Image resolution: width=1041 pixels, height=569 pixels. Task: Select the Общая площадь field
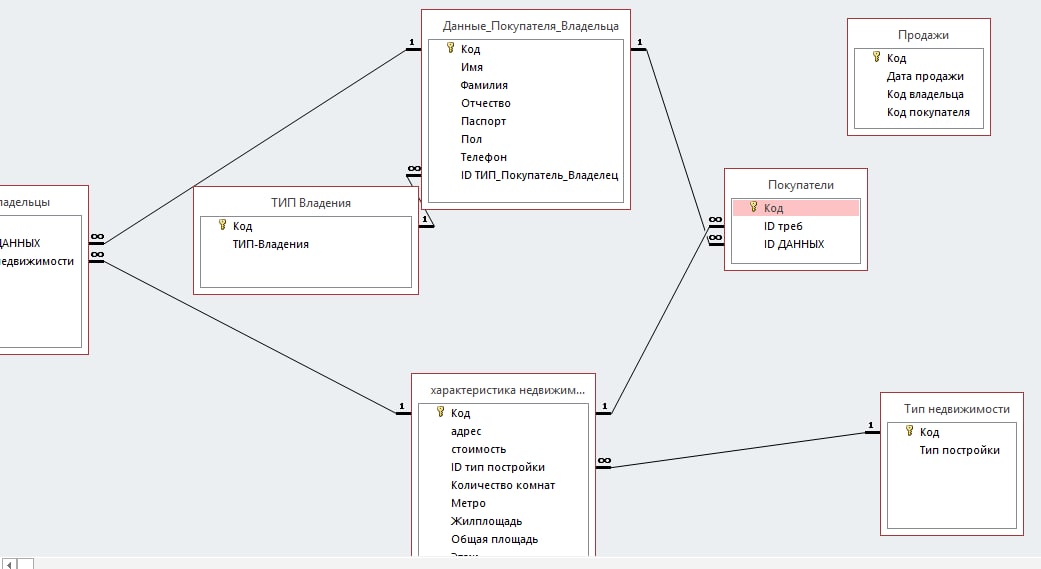click(495, 539)
